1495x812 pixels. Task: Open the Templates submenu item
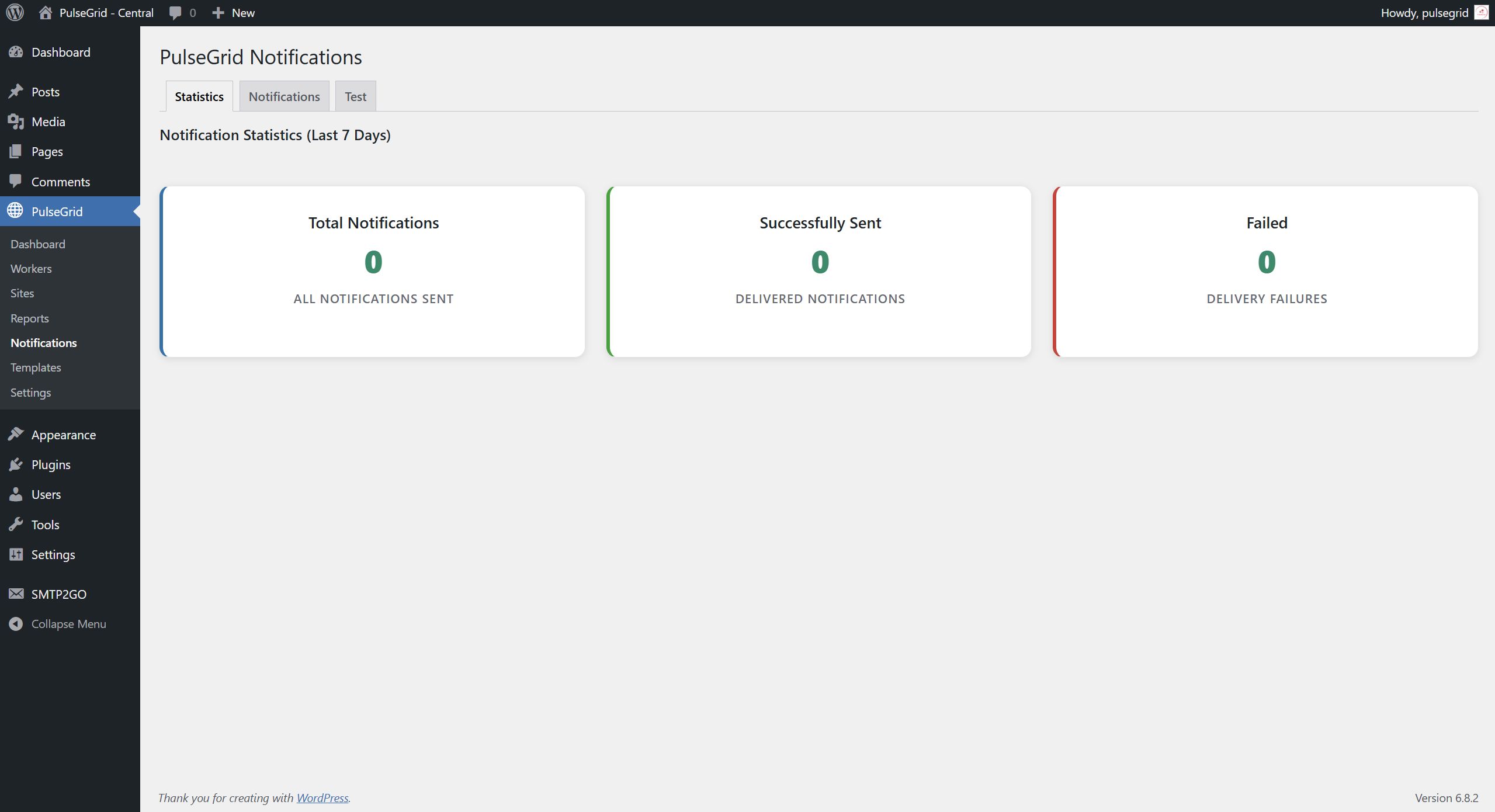[x=36, y=367]
